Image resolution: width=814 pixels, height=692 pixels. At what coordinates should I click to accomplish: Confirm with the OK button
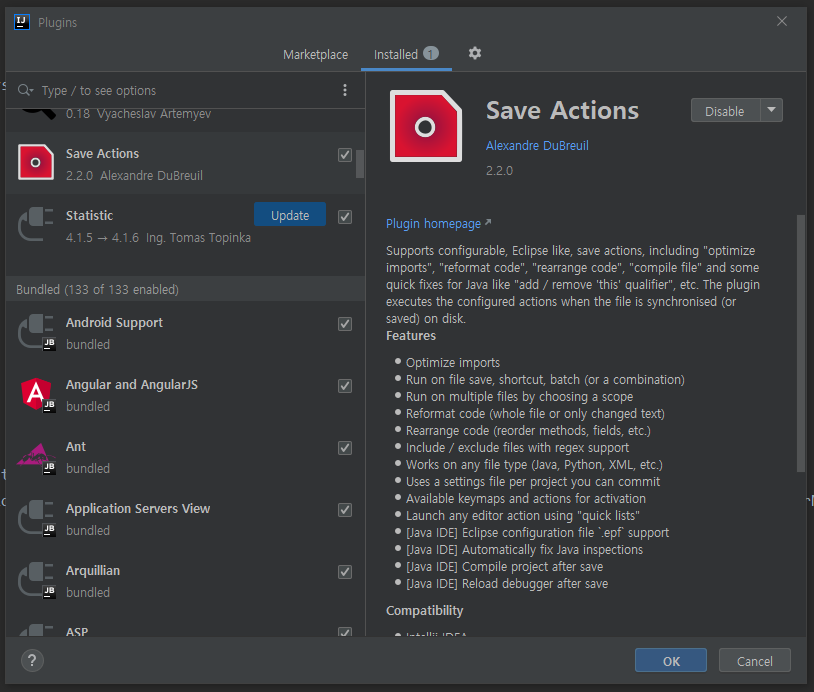(671, 660)
